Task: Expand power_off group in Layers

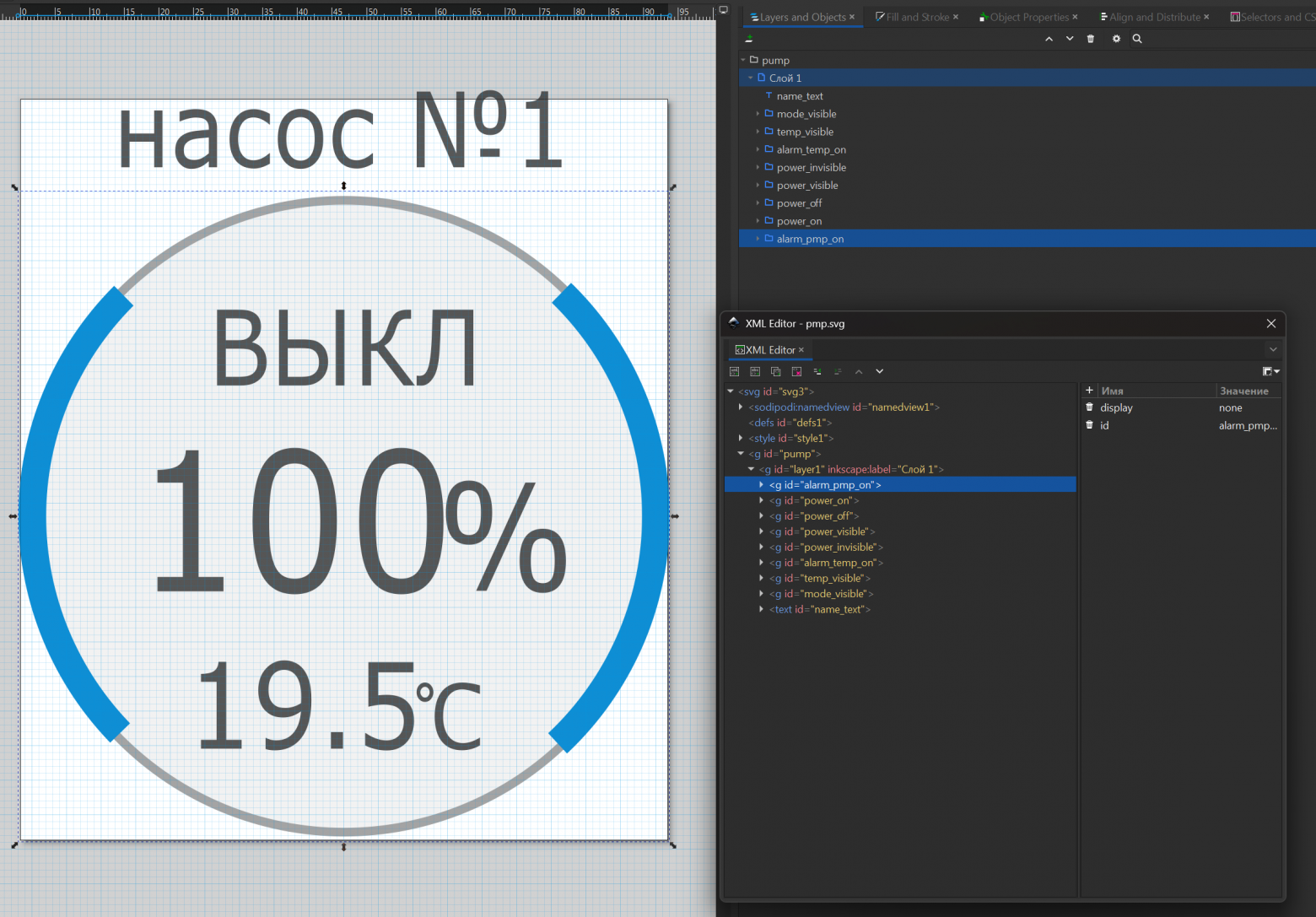Action: click(758, 203)
